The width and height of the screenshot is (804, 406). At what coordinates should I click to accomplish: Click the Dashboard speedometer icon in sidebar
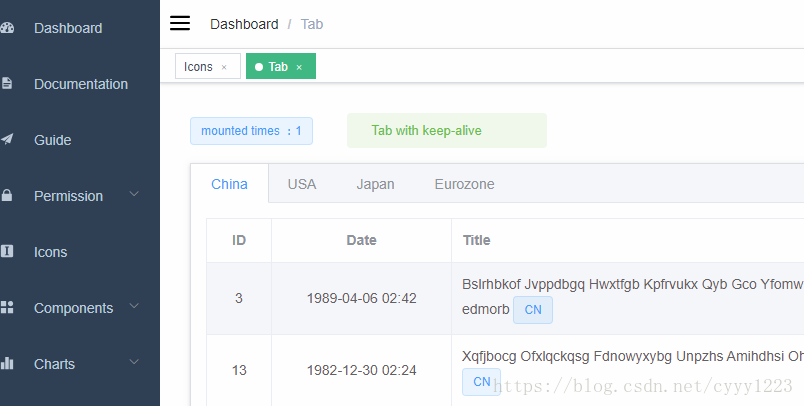coord(7,28)
